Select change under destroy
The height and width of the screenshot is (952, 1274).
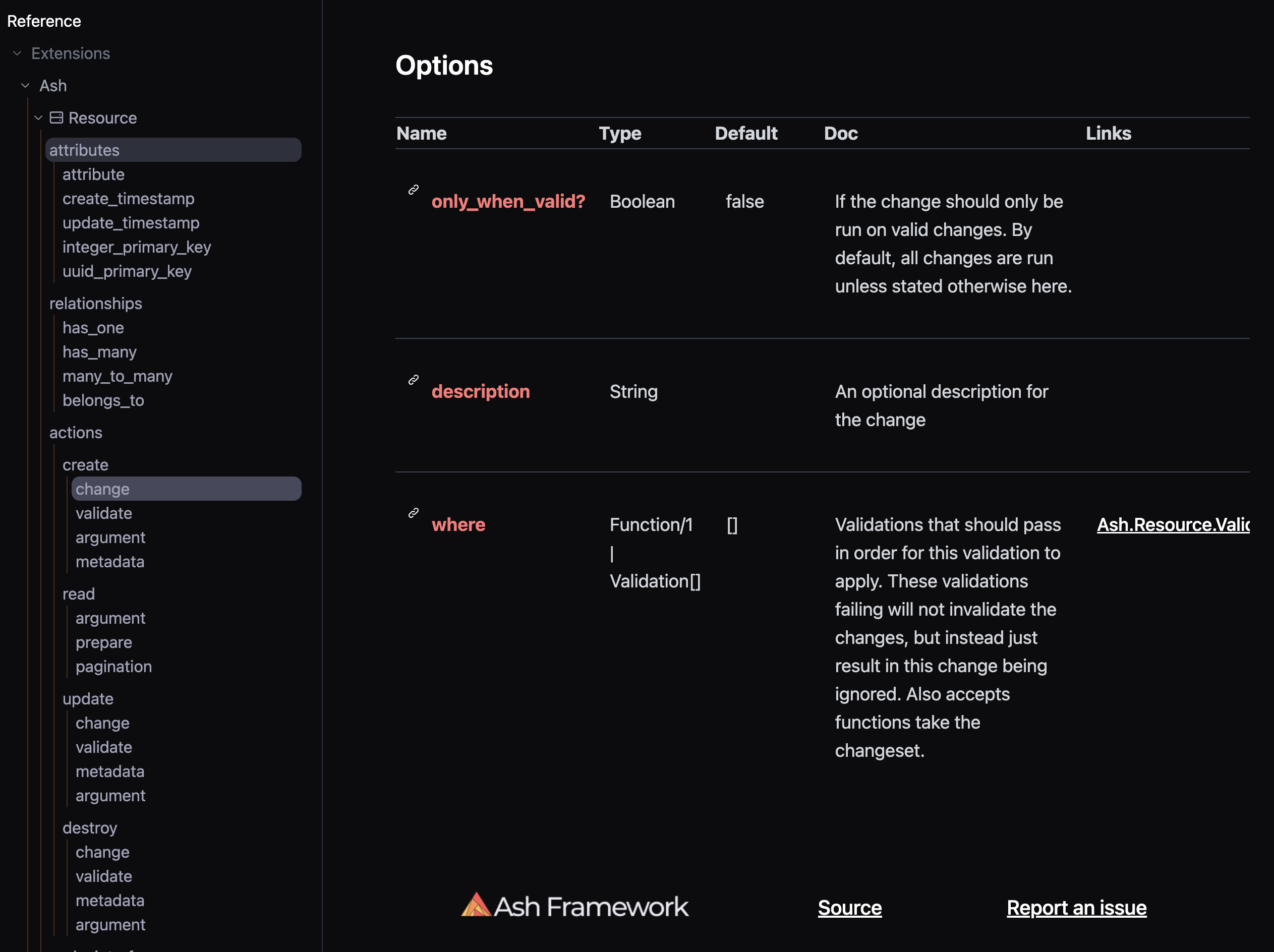(x=102, y=852)
